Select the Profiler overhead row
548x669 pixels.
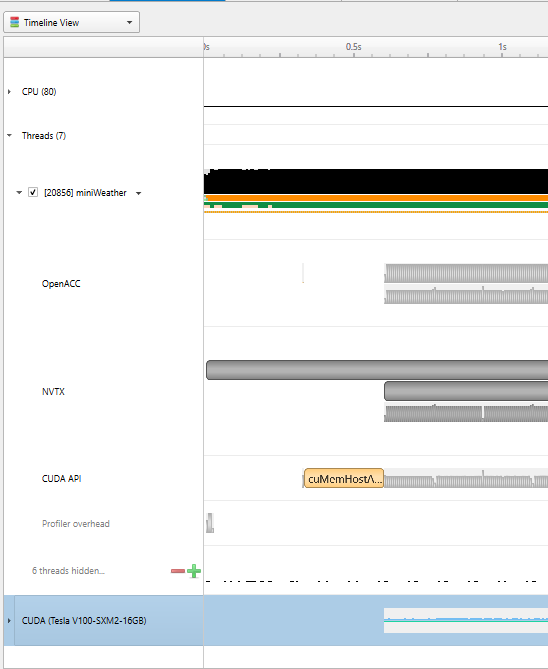pos(76,524)
